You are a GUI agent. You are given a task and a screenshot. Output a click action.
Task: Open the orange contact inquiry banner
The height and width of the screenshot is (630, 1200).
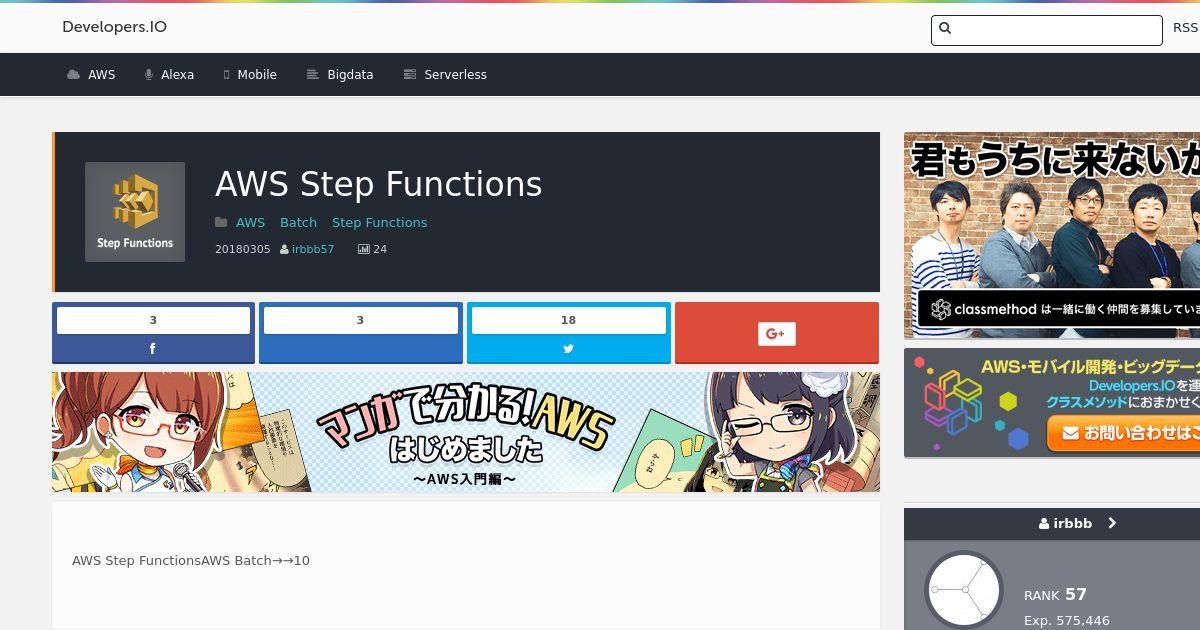[1052, 402]
